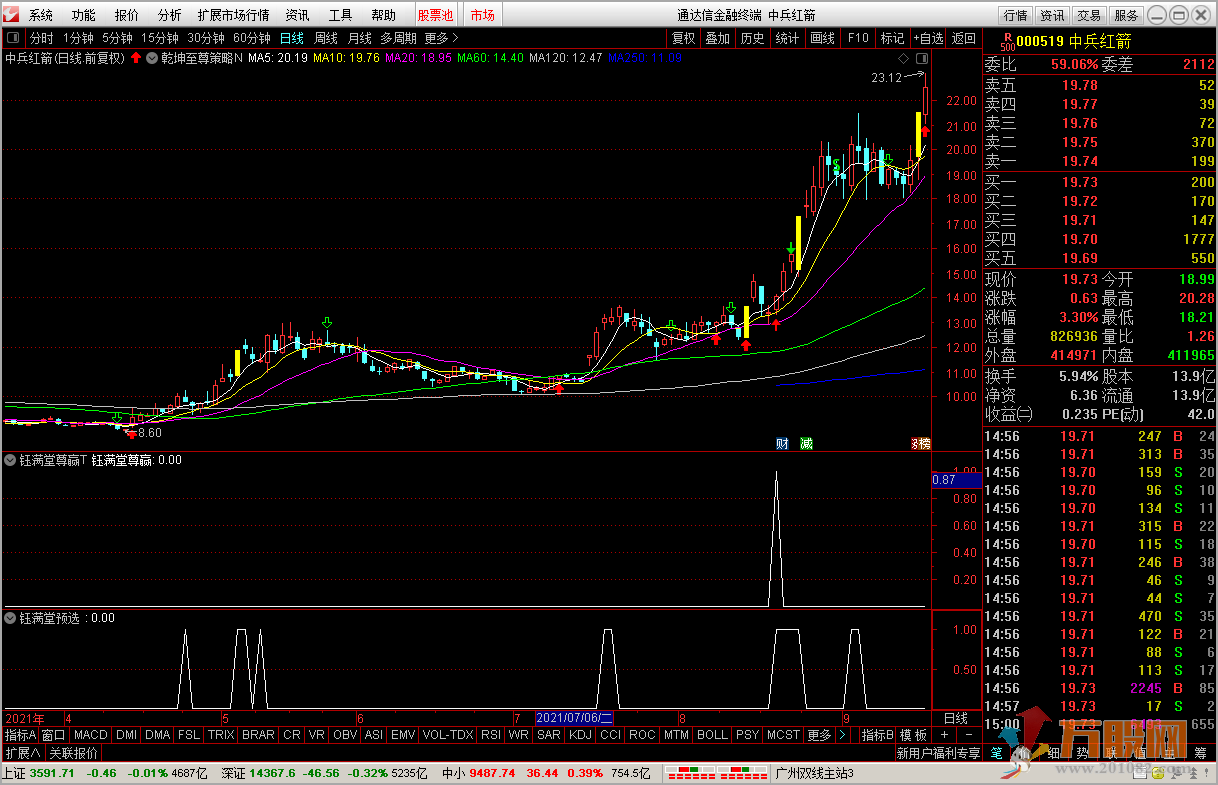Click the Tongdaxin red logo icon

click(x=12, y=15)
